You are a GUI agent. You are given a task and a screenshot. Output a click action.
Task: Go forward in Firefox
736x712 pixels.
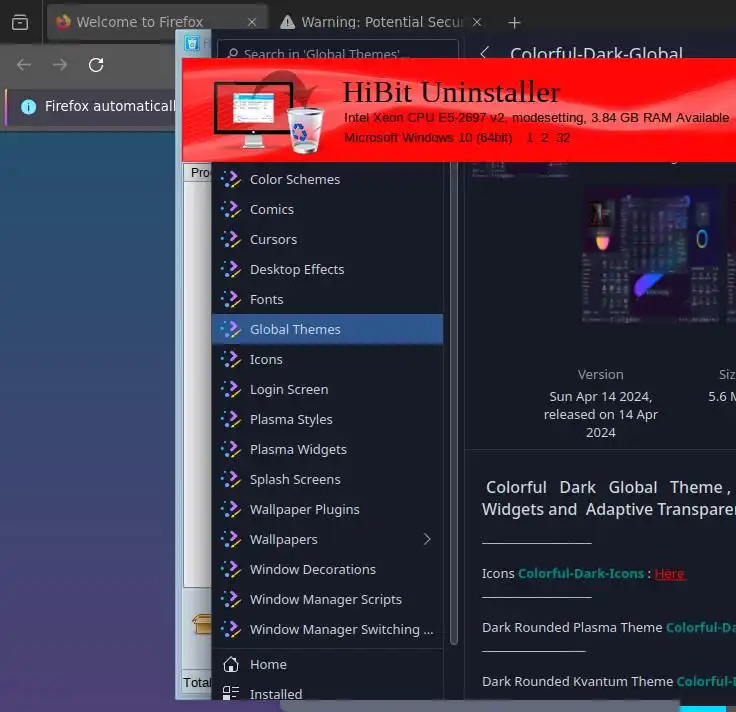(60, 65)
